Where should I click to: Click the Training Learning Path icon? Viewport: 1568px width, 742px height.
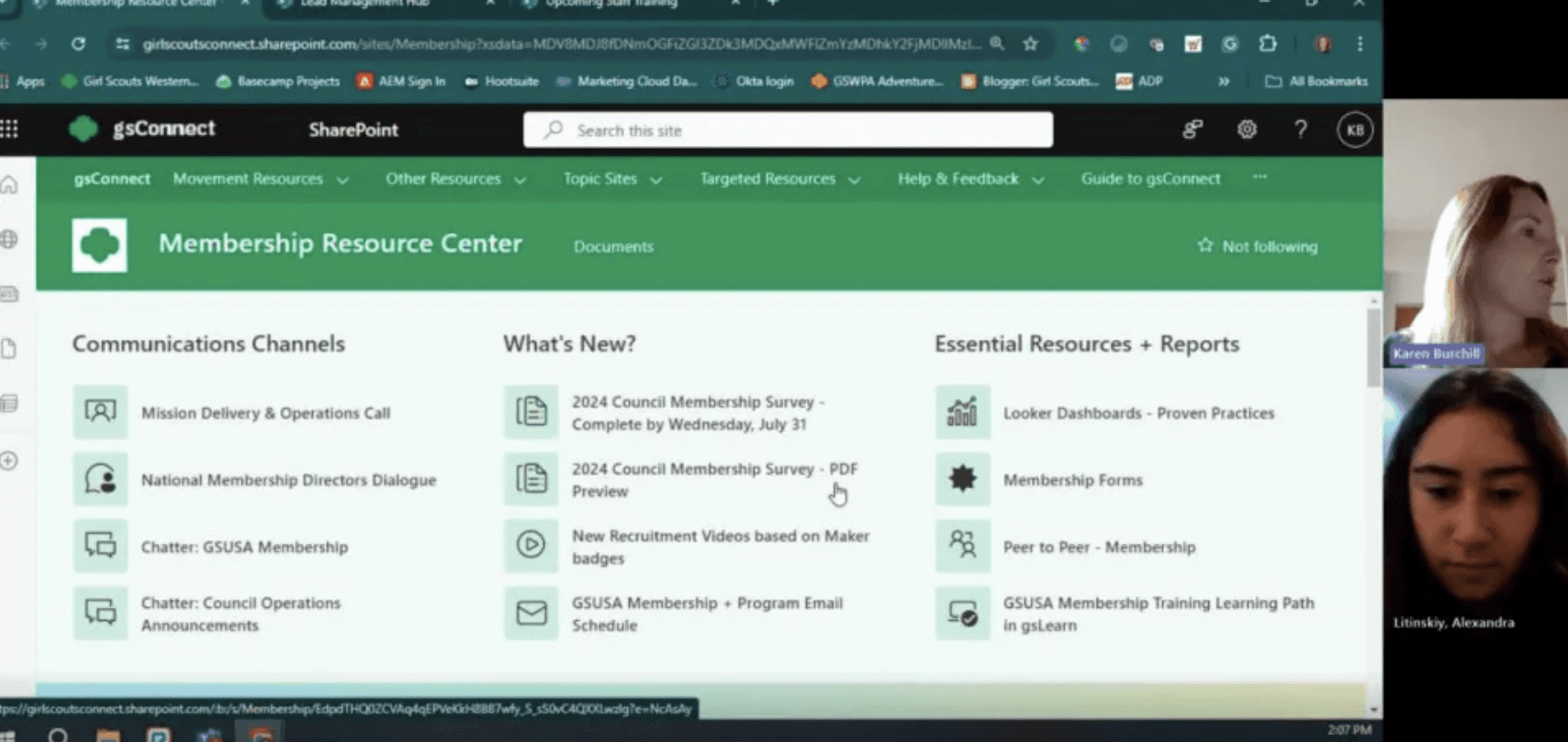tap(963, 613)
